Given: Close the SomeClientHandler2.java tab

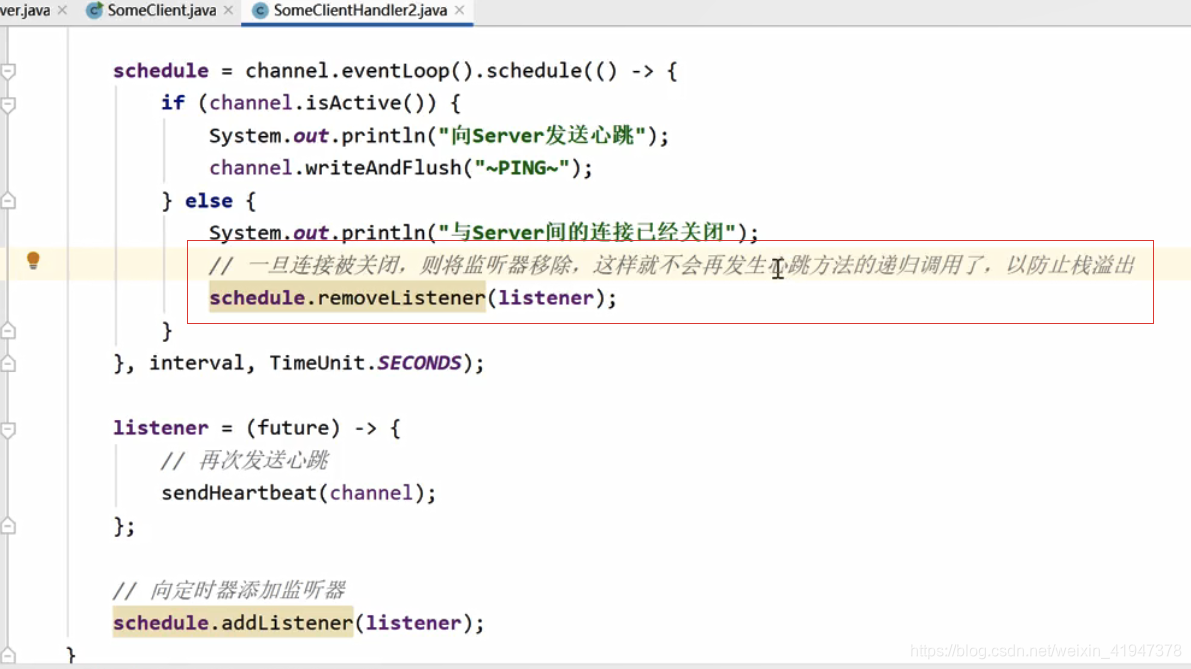Looking at the screenshot, I should pos(460,11).
